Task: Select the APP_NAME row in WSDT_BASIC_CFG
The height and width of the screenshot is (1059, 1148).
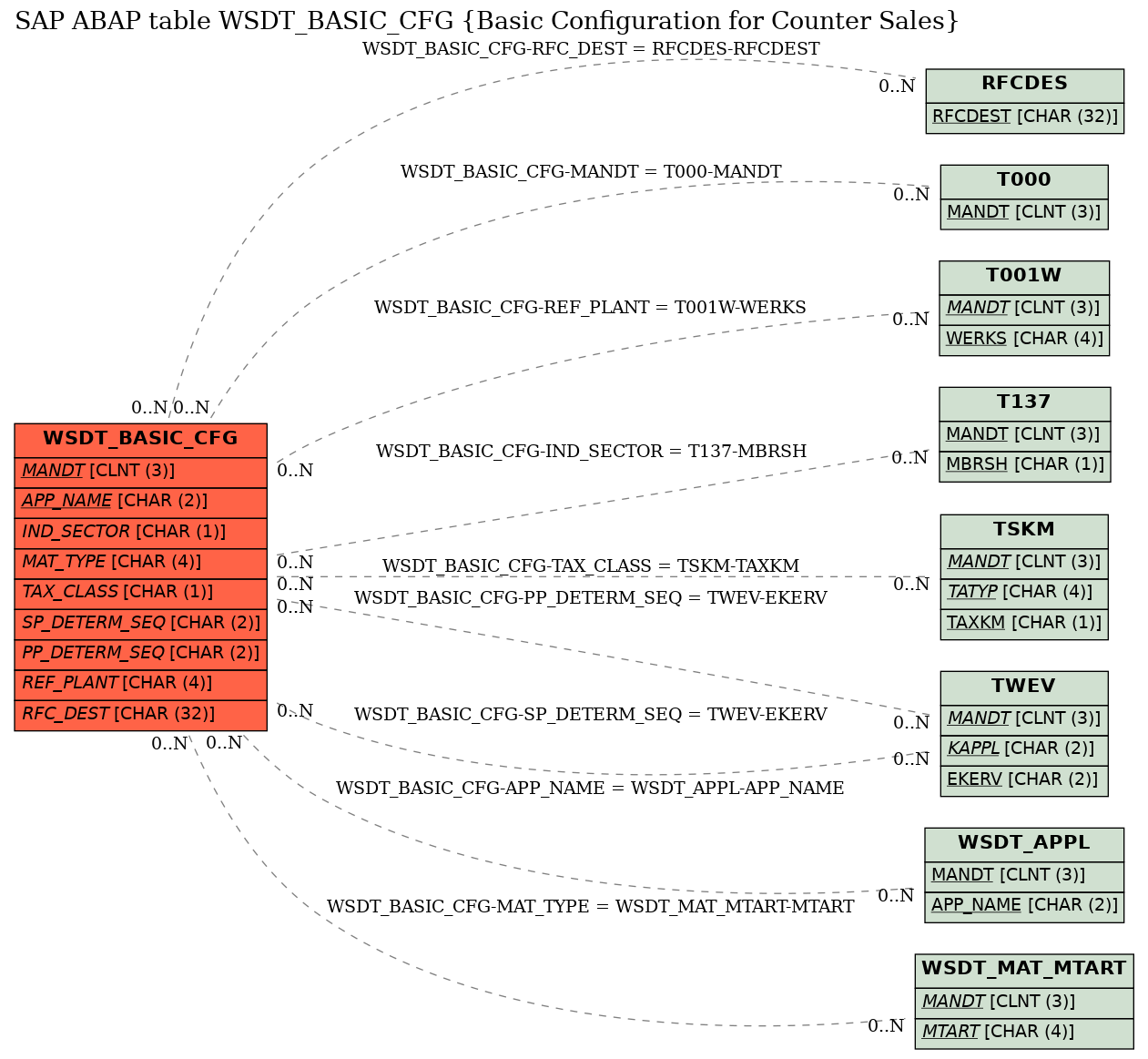Action: coord(141,502)
